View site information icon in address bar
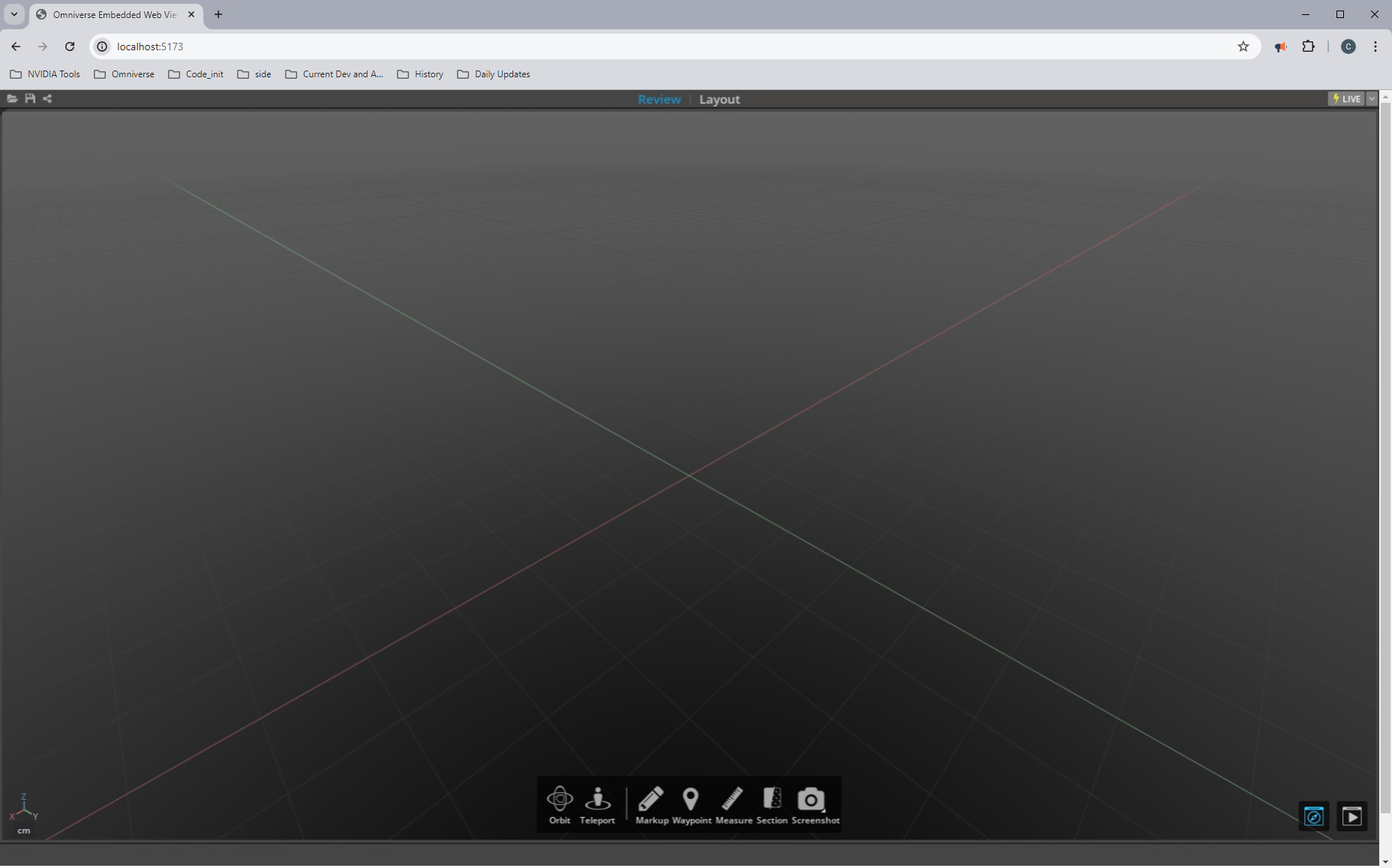 coord(103,47)
